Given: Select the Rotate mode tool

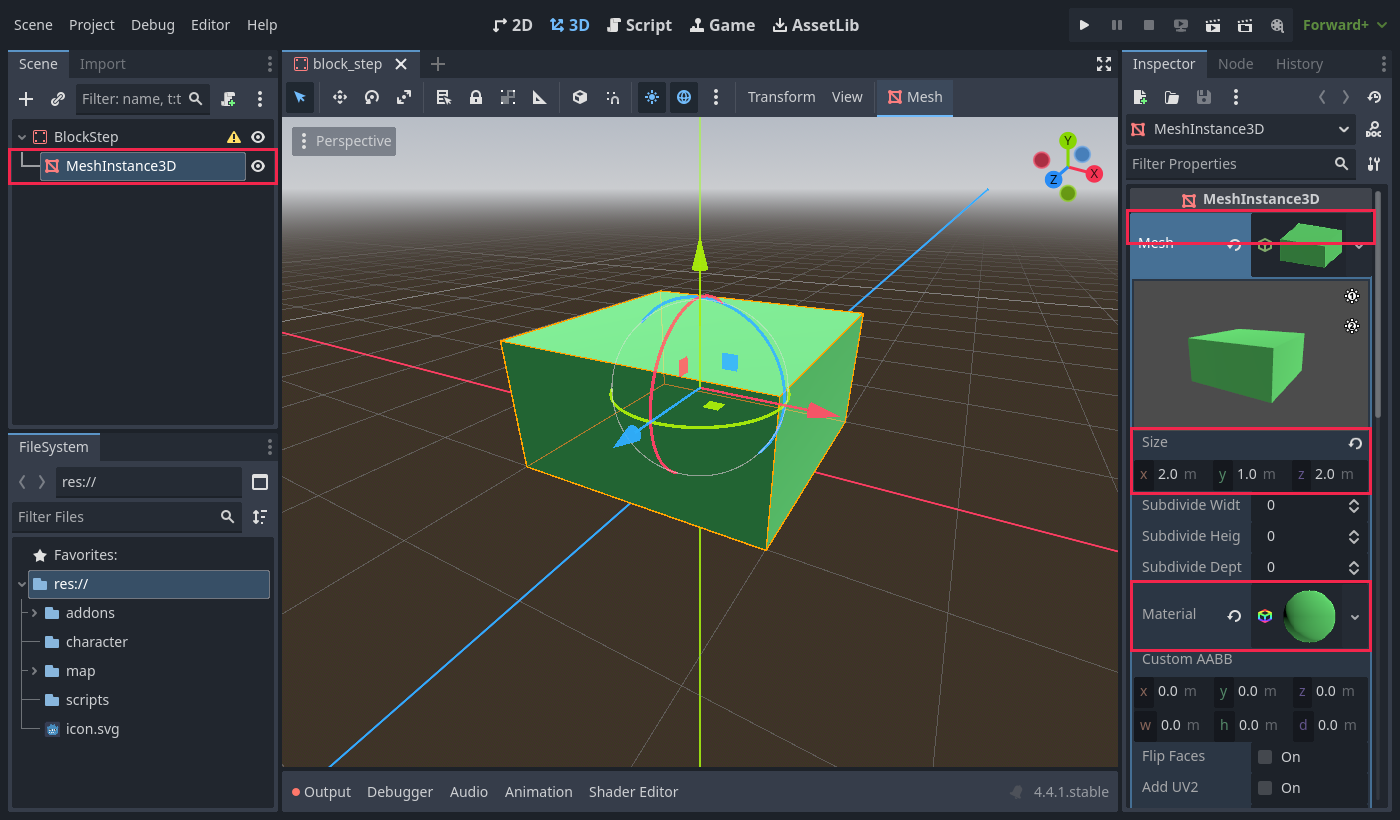Looking at the screenshot, I should pos(372,97).
